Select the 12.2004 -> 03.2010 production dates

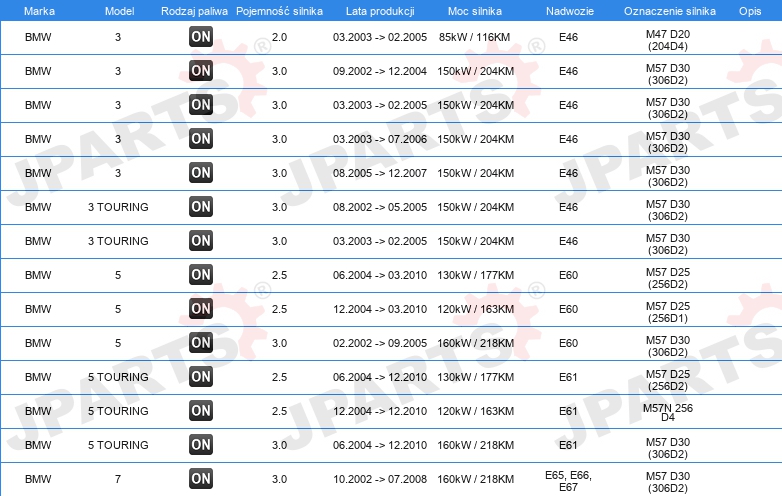[x=380, y=309]
